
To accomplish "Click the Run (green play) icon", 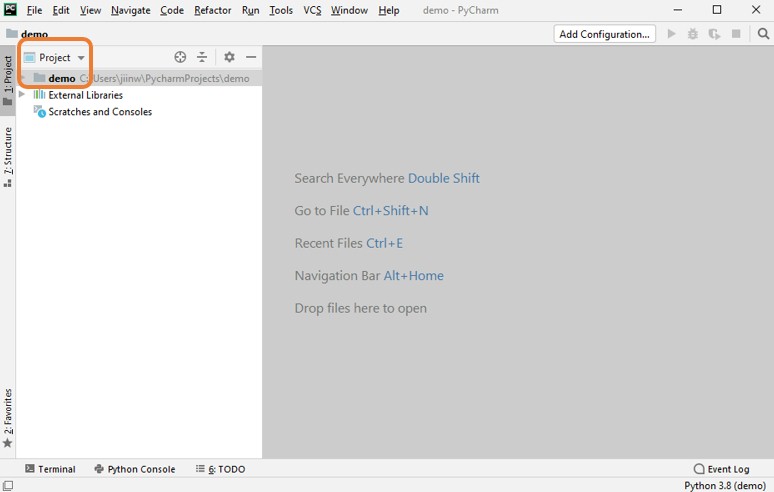I will 671,34.
